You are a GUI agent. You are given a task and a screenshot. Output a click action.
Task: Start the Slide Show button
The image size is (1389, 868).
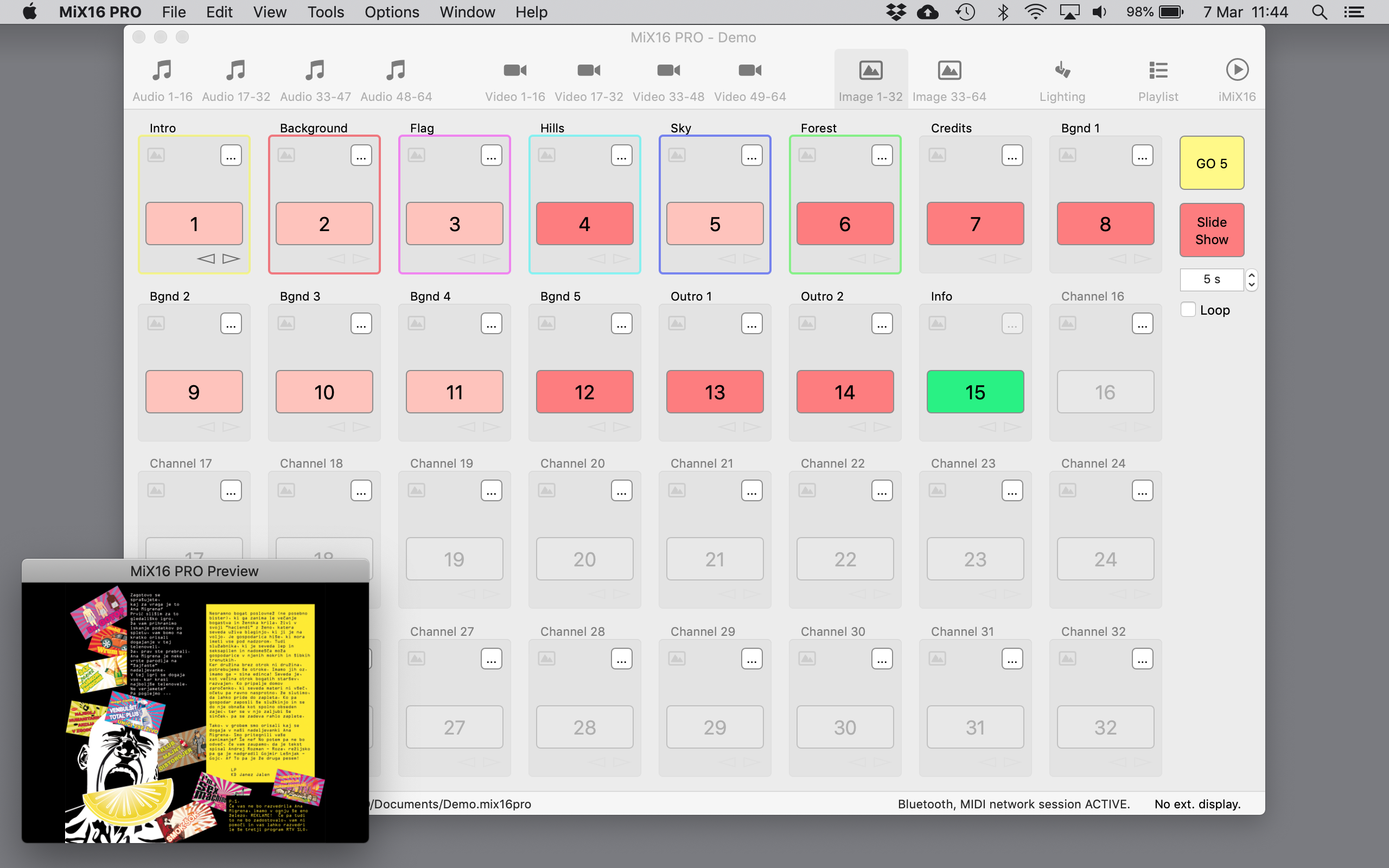[1211, 230]
